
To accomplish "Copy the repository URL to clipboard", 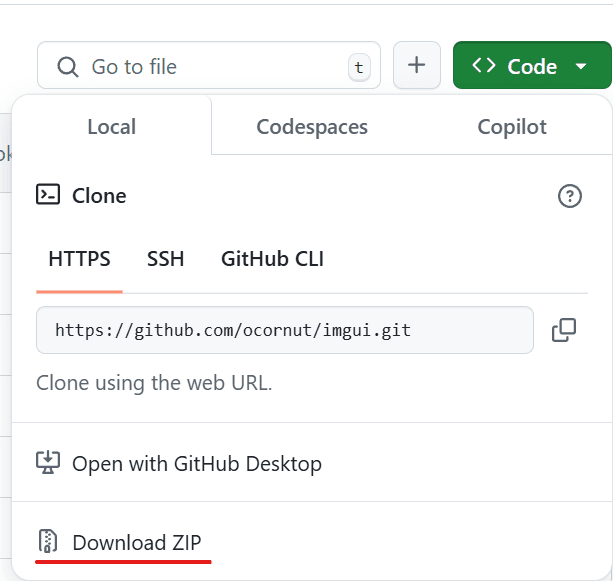I will [564, 330].
